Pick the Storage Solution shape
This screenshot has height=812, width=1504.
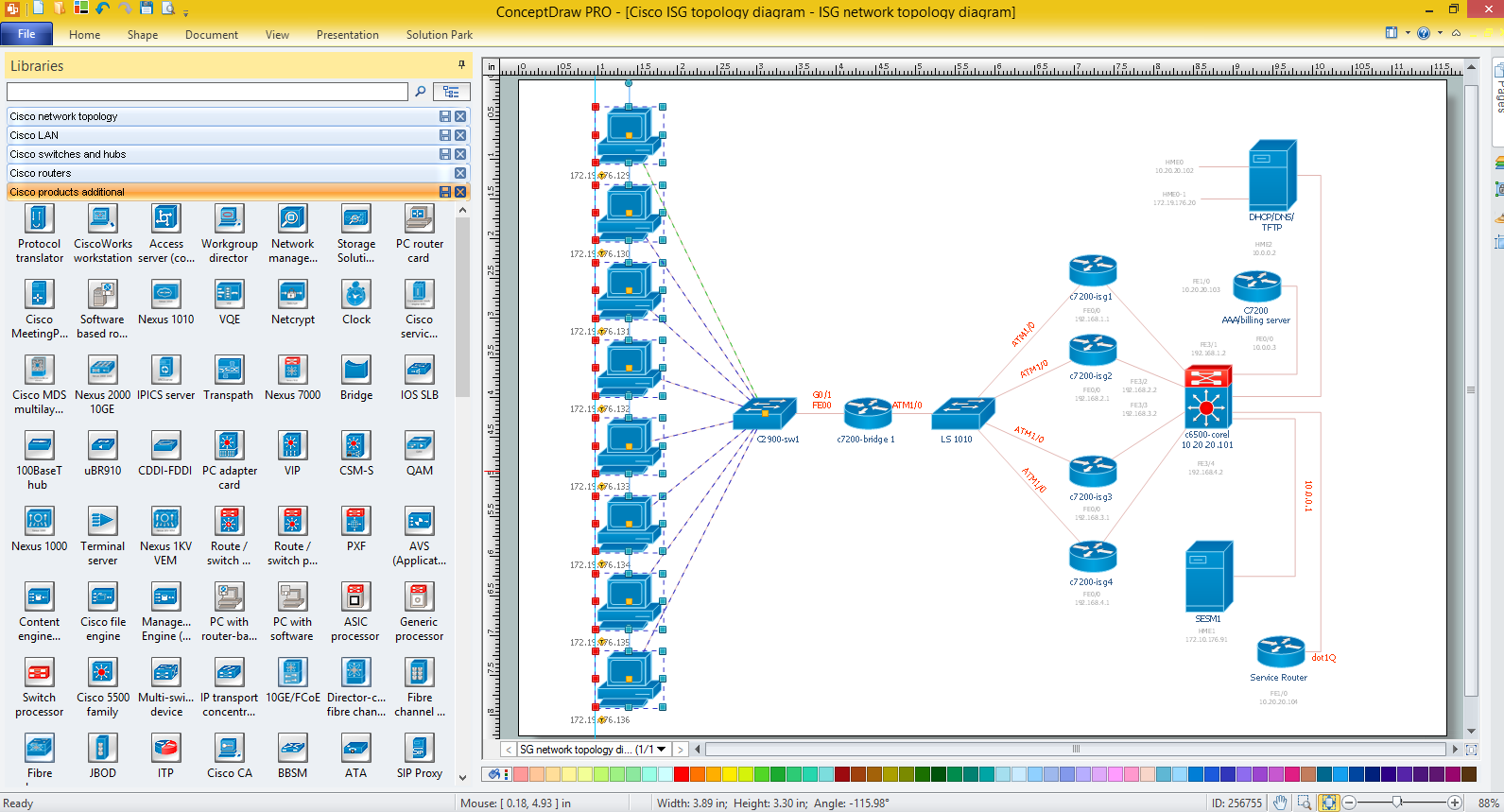(356, 233)
